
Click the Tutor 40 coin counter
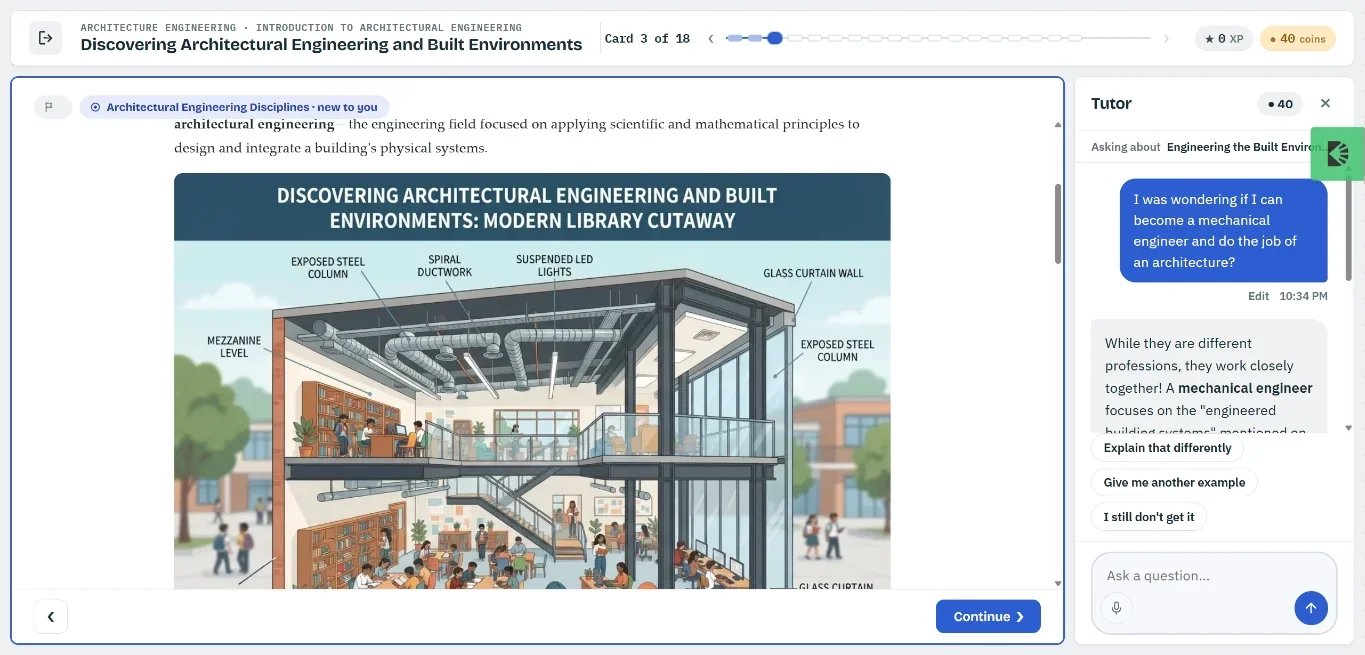1280,104
